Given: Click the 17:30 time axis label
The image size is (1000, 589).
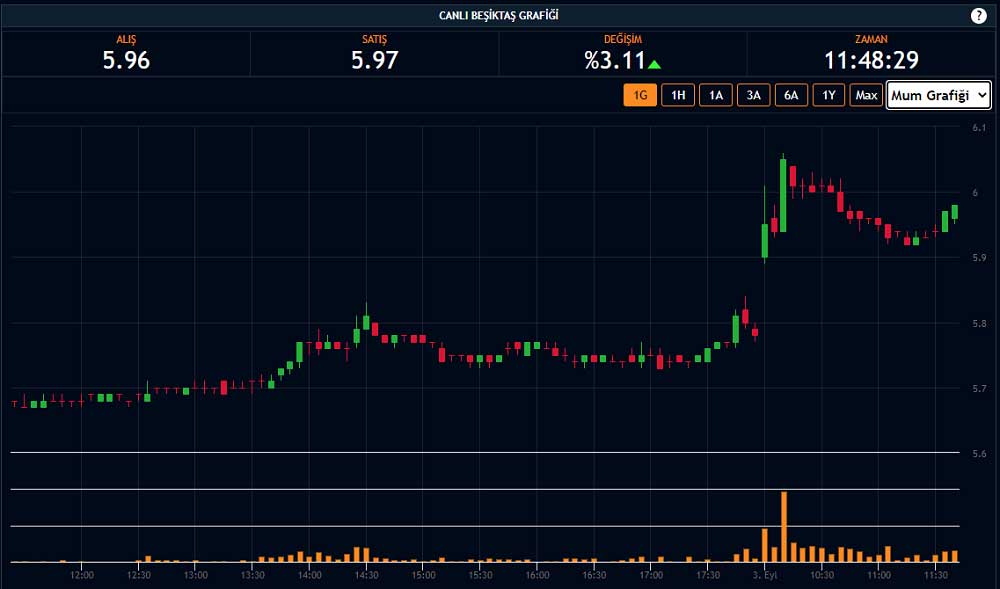Looking at the screenshot, I should point(708,575).
